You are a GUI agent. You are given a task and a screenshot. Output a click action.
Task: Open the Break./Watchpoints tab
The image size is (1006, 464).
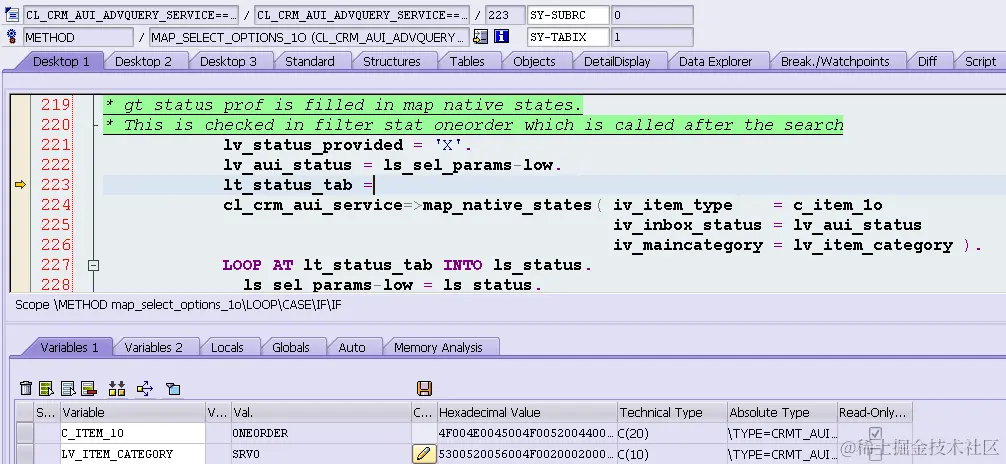click(835, 62)
